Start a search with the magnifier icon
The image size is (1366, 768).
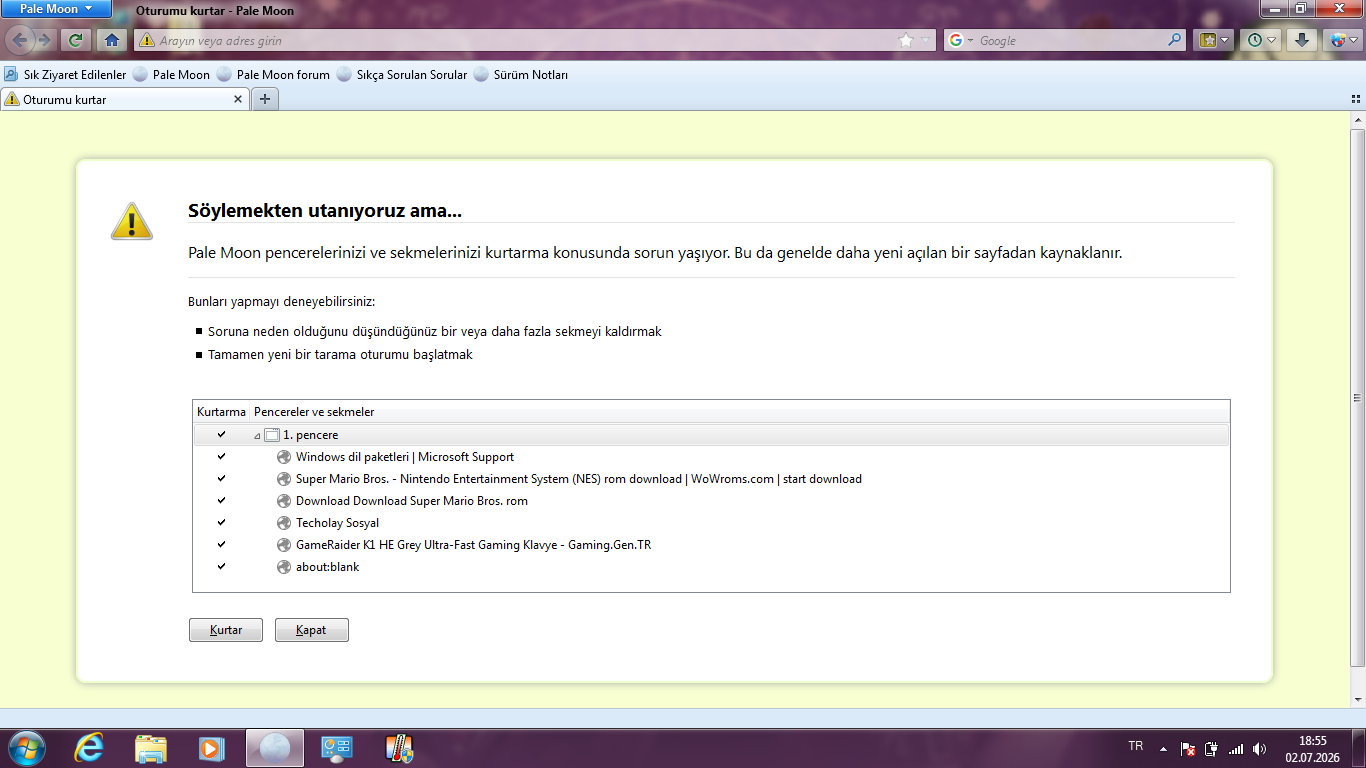pyautogui.click(x=1175, y=40)
